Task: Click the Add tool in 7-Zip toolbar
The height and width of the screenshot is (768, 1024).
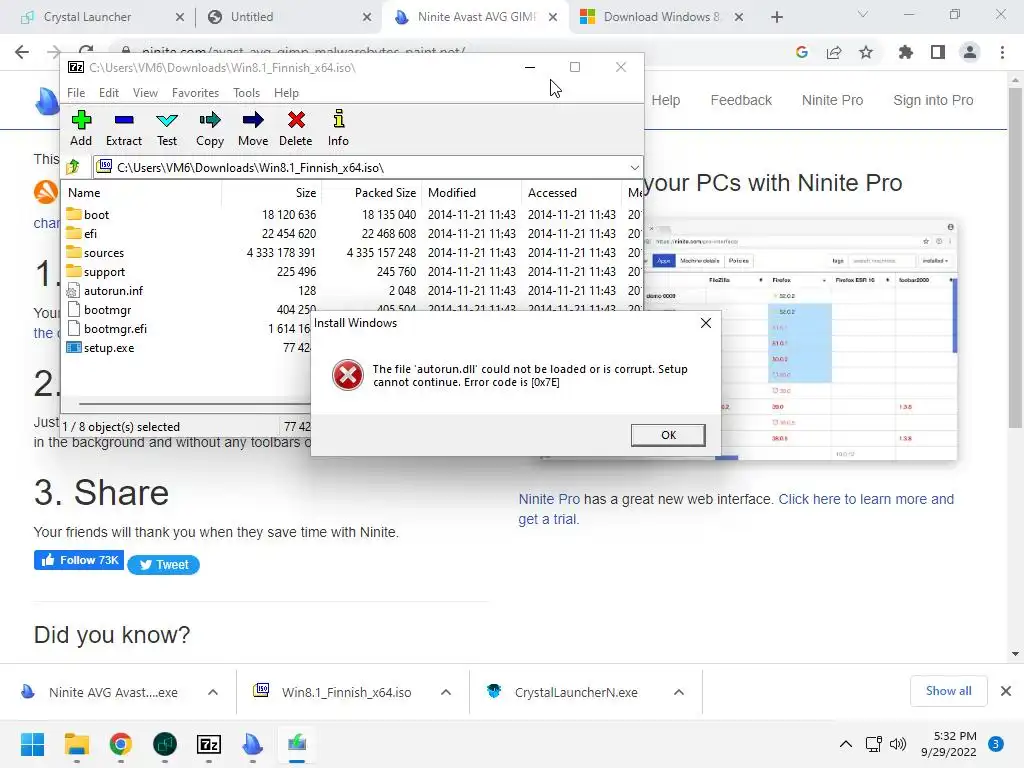Action: tap(81, 129)
